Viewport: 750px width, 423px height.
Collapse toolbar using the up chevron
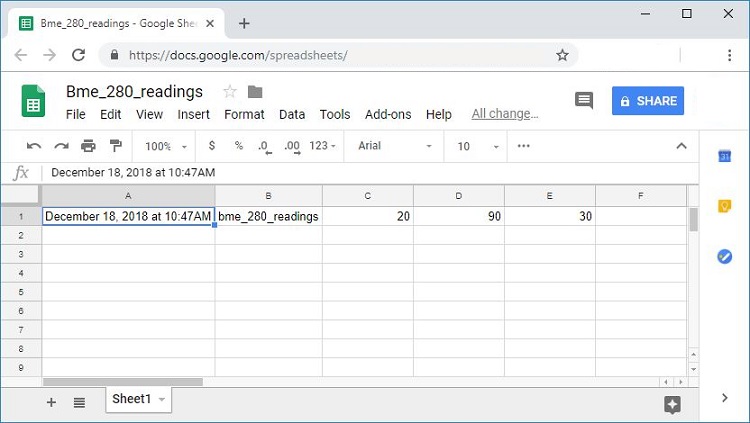coord(682,146)
